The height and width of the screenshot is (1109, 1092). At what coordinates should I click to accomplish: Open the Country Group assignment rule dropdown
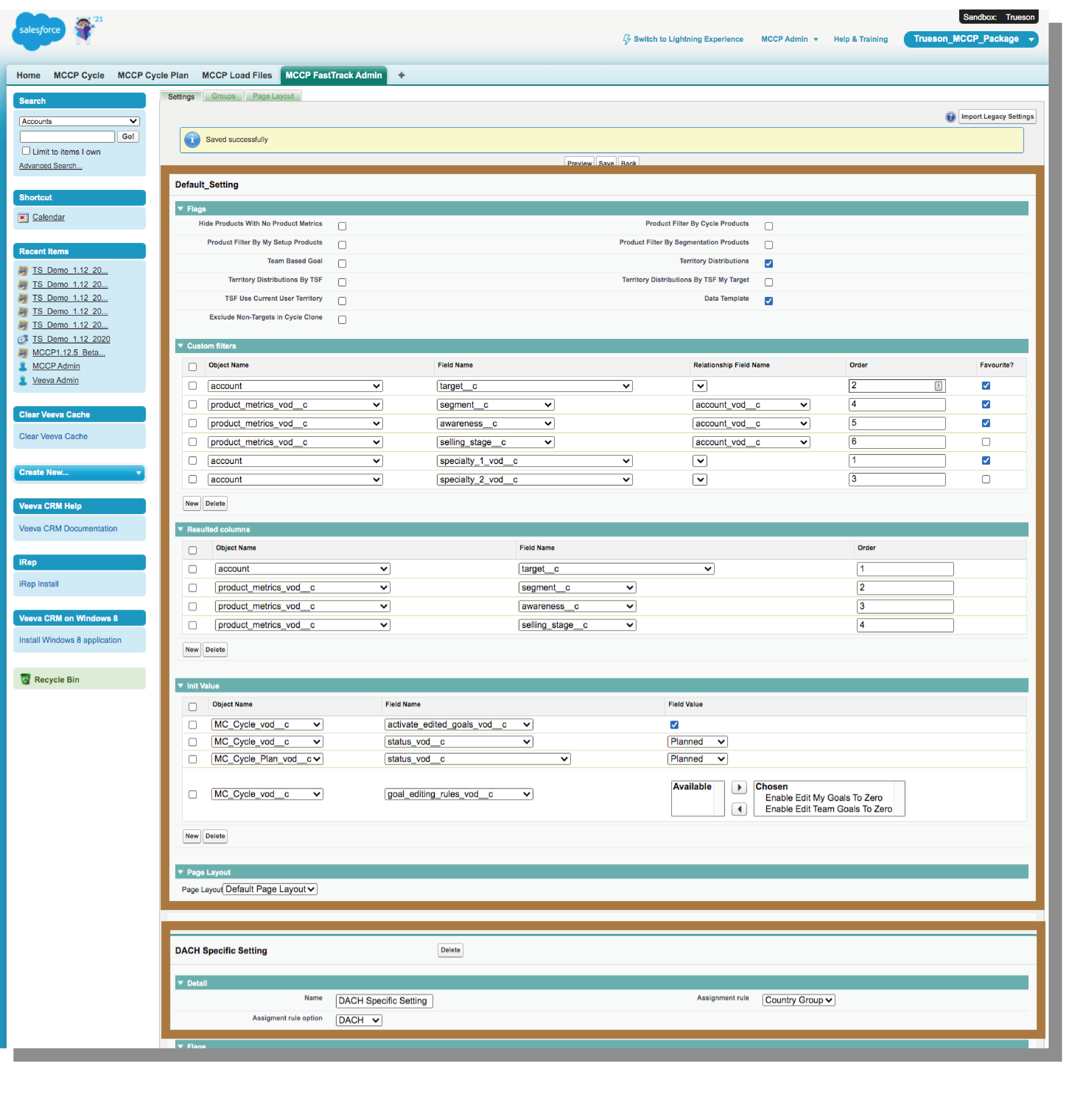798,1000
